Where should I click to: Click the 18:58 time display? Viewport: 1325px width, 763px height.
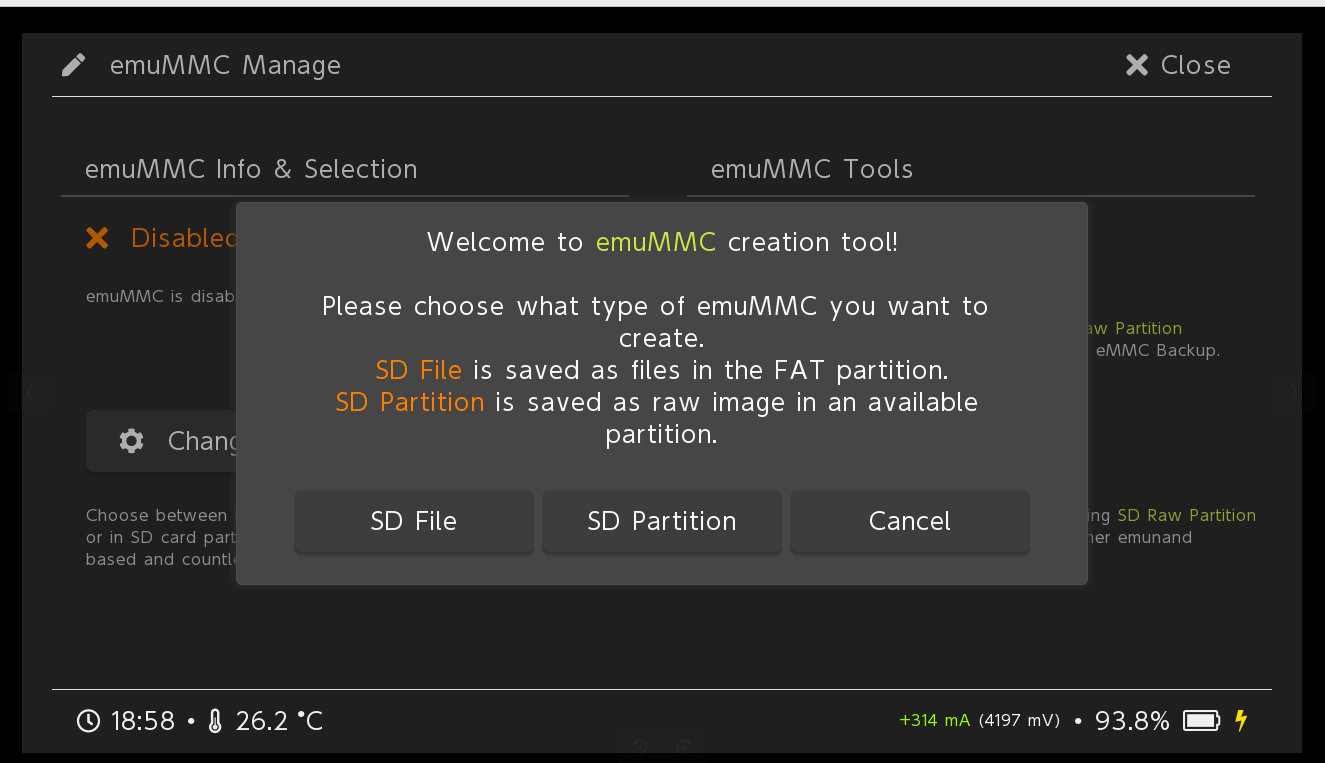(143, 721)
